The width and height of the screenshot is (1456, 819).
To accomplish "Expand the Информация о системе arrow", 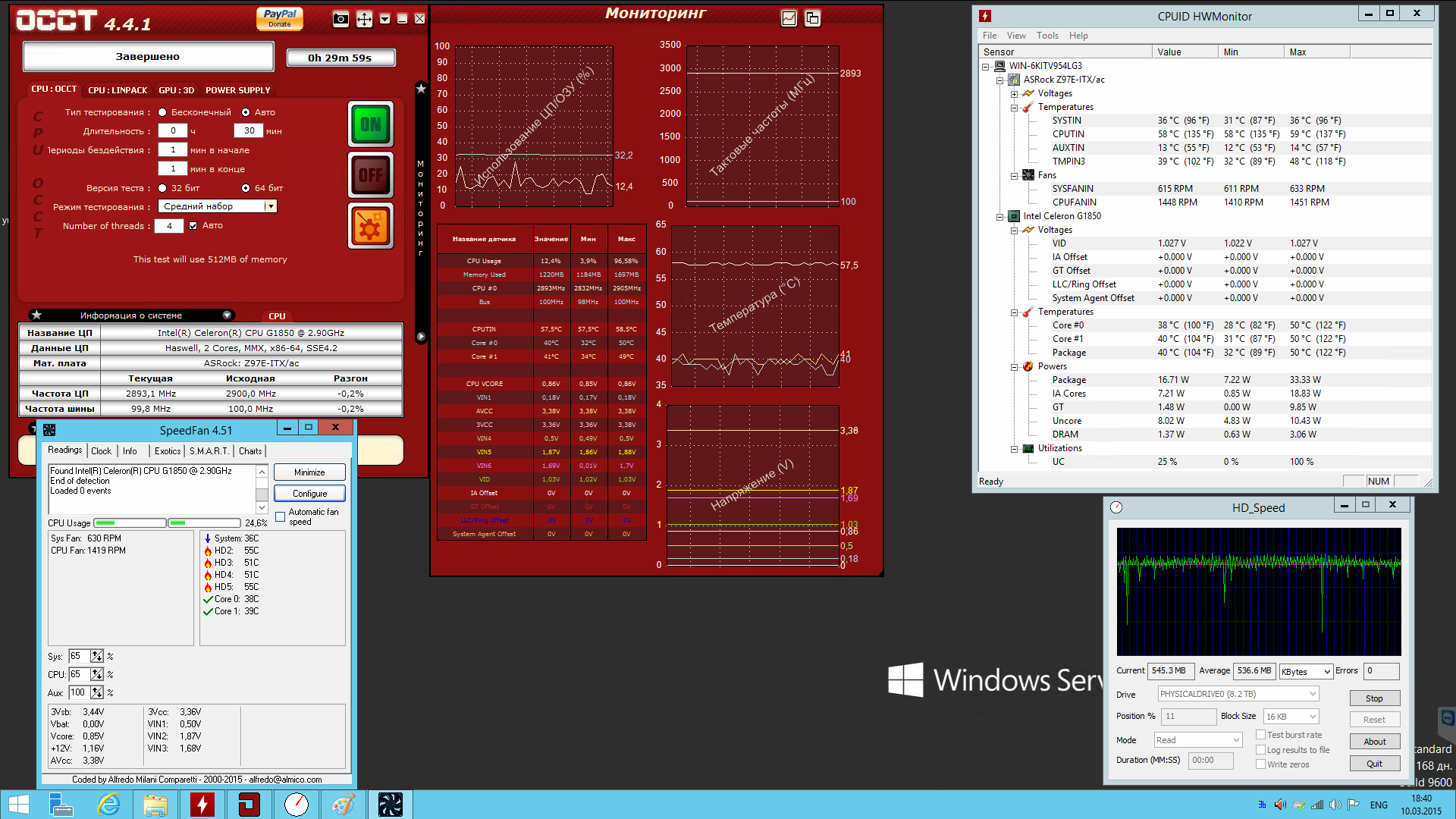I will pyautogui.click(x=227, y=315).
